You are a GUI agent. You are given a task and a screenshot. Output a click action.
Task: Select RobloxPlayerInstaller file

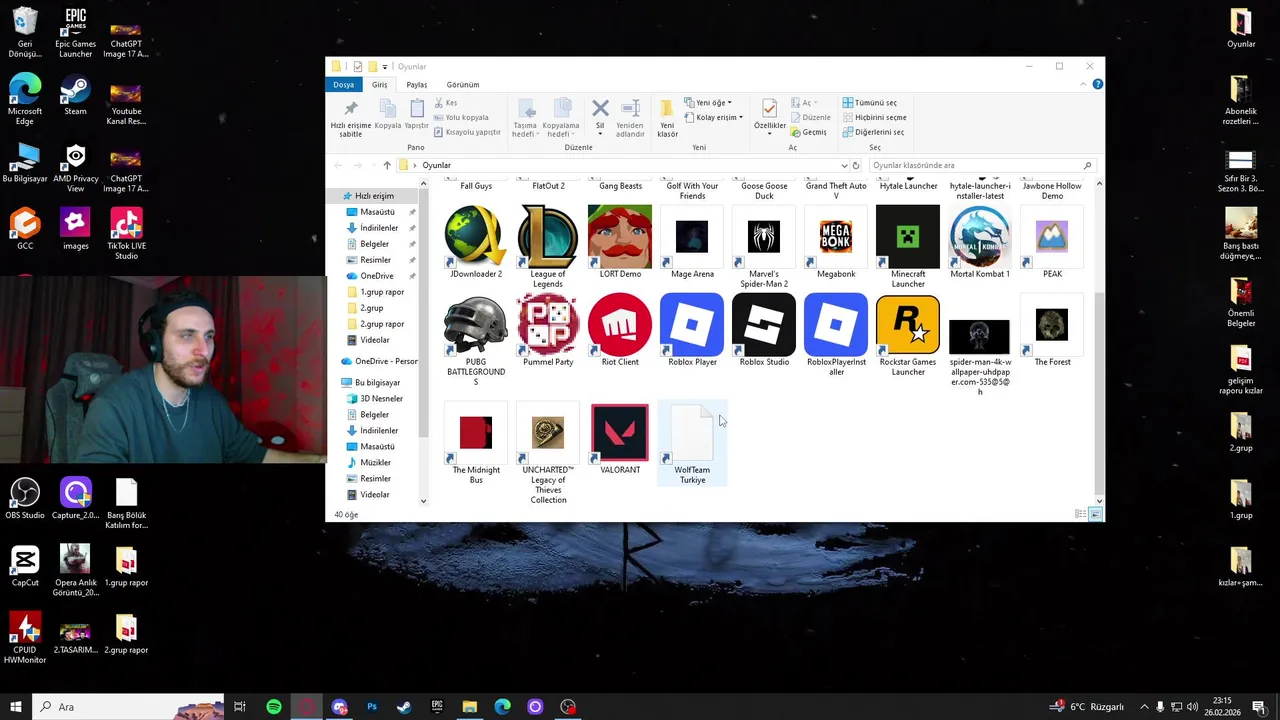(x=836, y=336)
